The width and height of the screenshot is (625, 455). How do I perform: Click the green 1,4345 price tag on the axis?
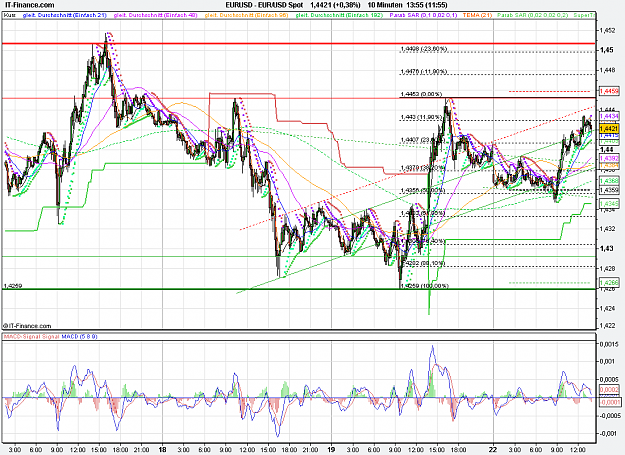[609, 204]
